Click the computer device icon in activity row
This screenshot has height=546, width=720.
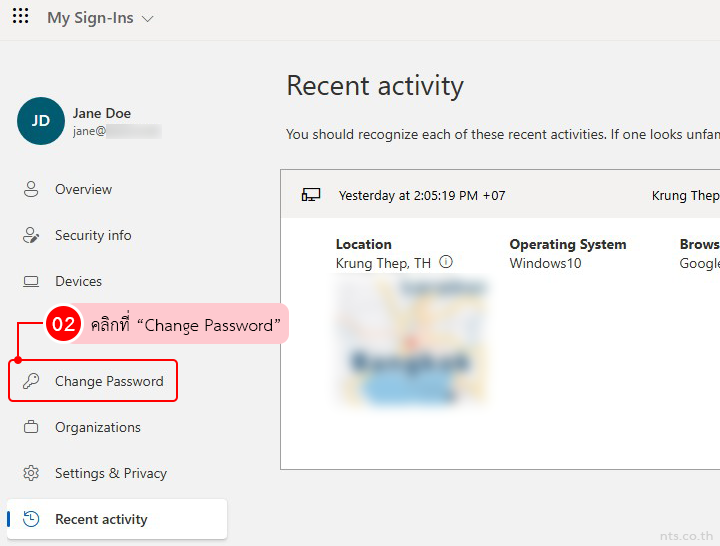311,195
